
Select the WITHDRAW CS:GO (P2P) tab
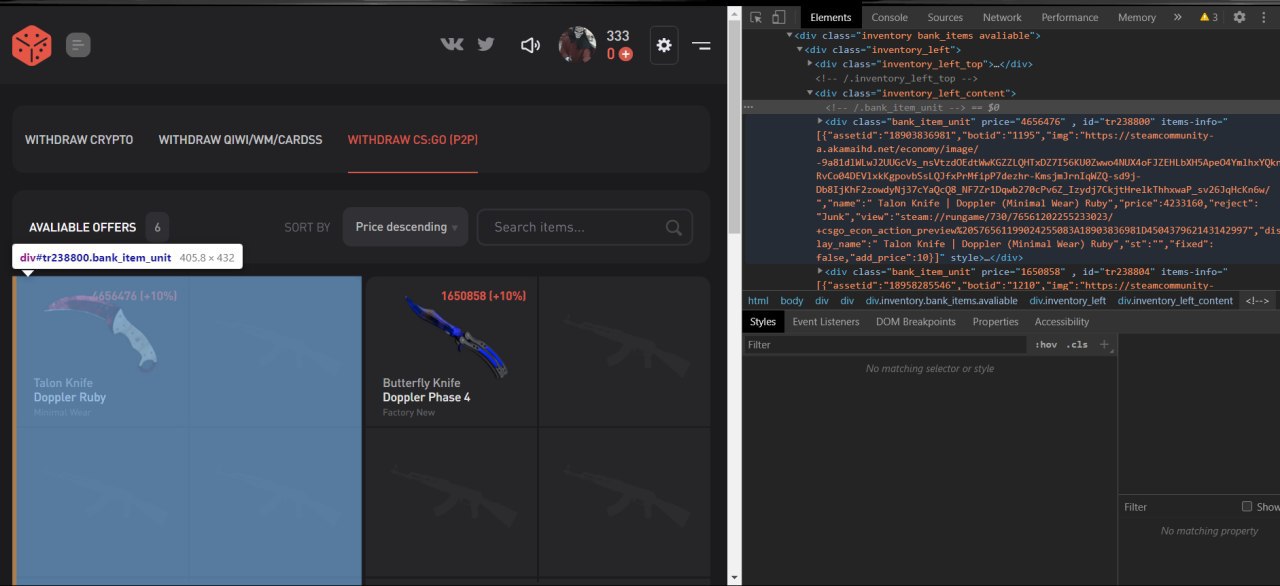tap(413, 140)
